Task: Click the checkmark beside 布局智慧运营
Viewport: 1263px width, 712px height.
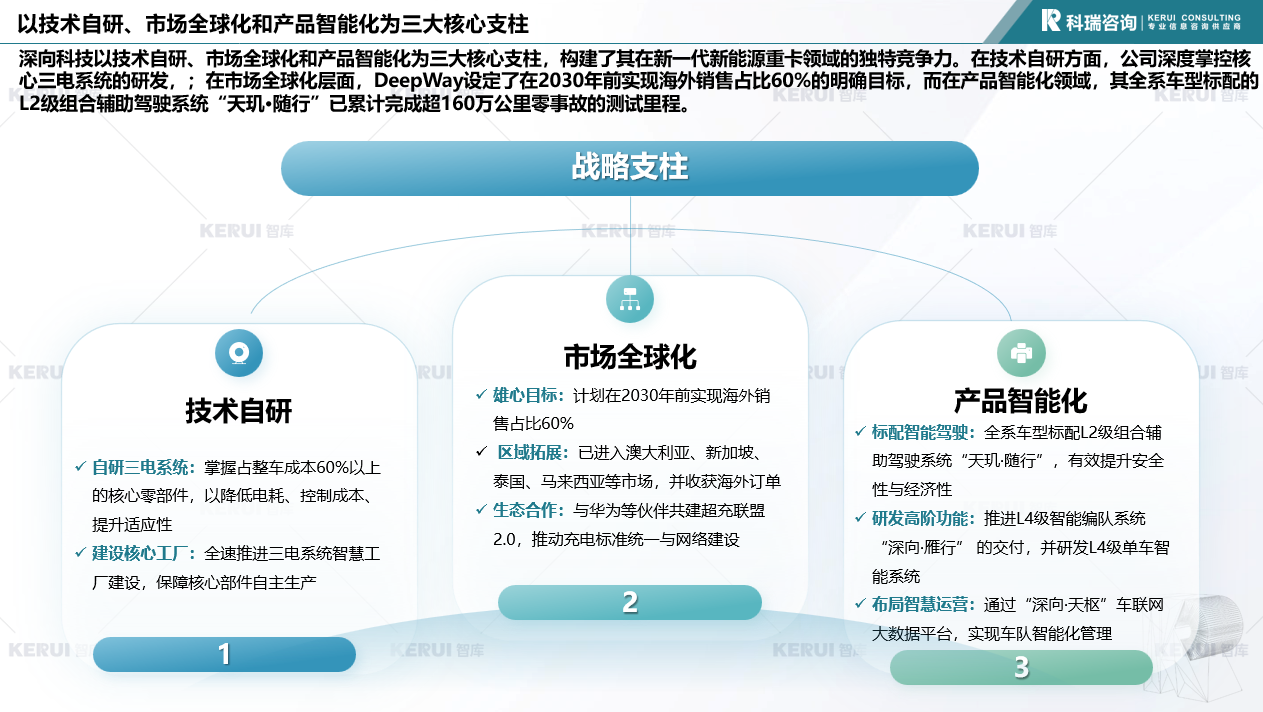Action: point(860,604)
